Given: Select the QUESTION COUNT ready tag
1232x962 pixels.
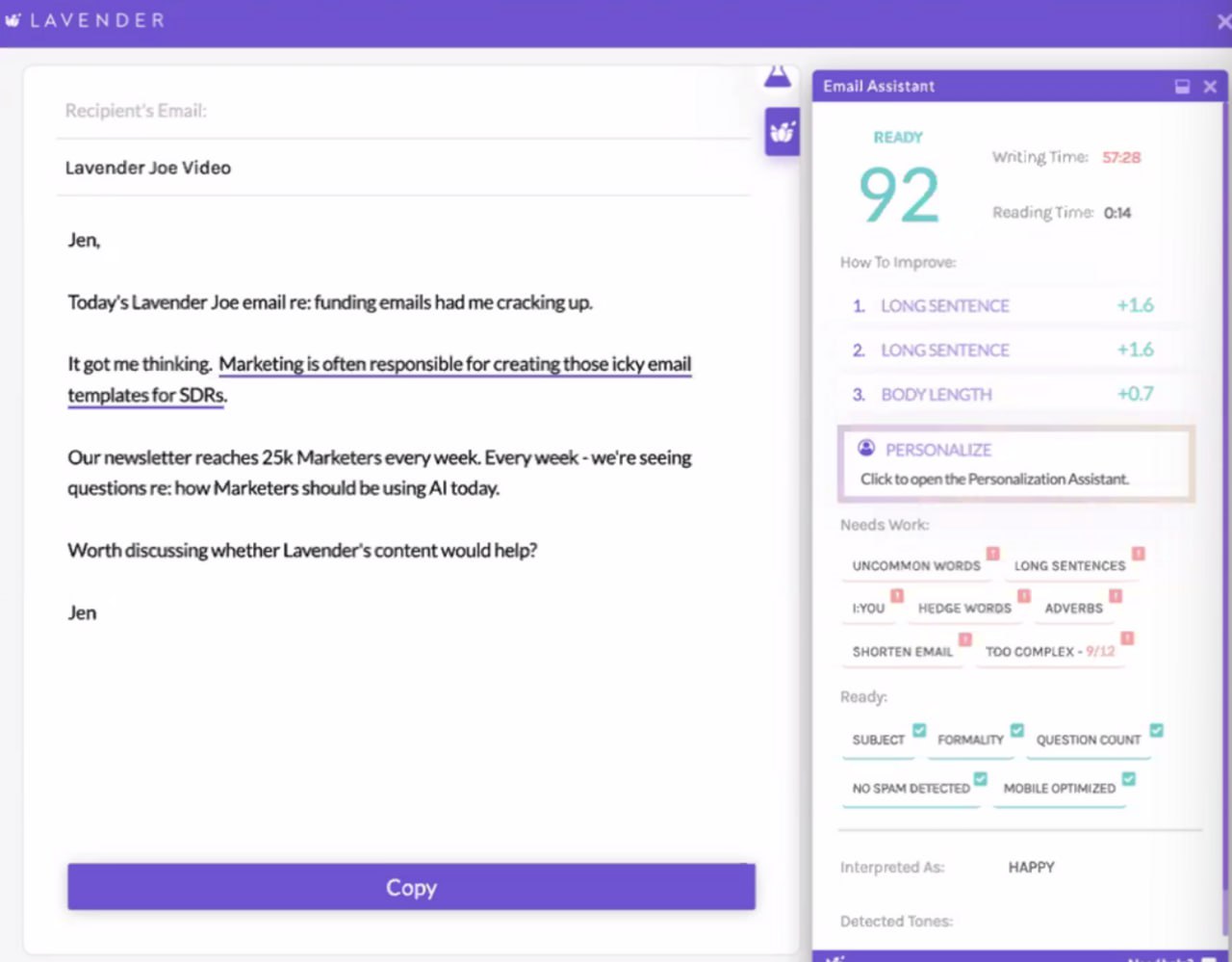Looking at the screenshot, I should (1088, 741).
